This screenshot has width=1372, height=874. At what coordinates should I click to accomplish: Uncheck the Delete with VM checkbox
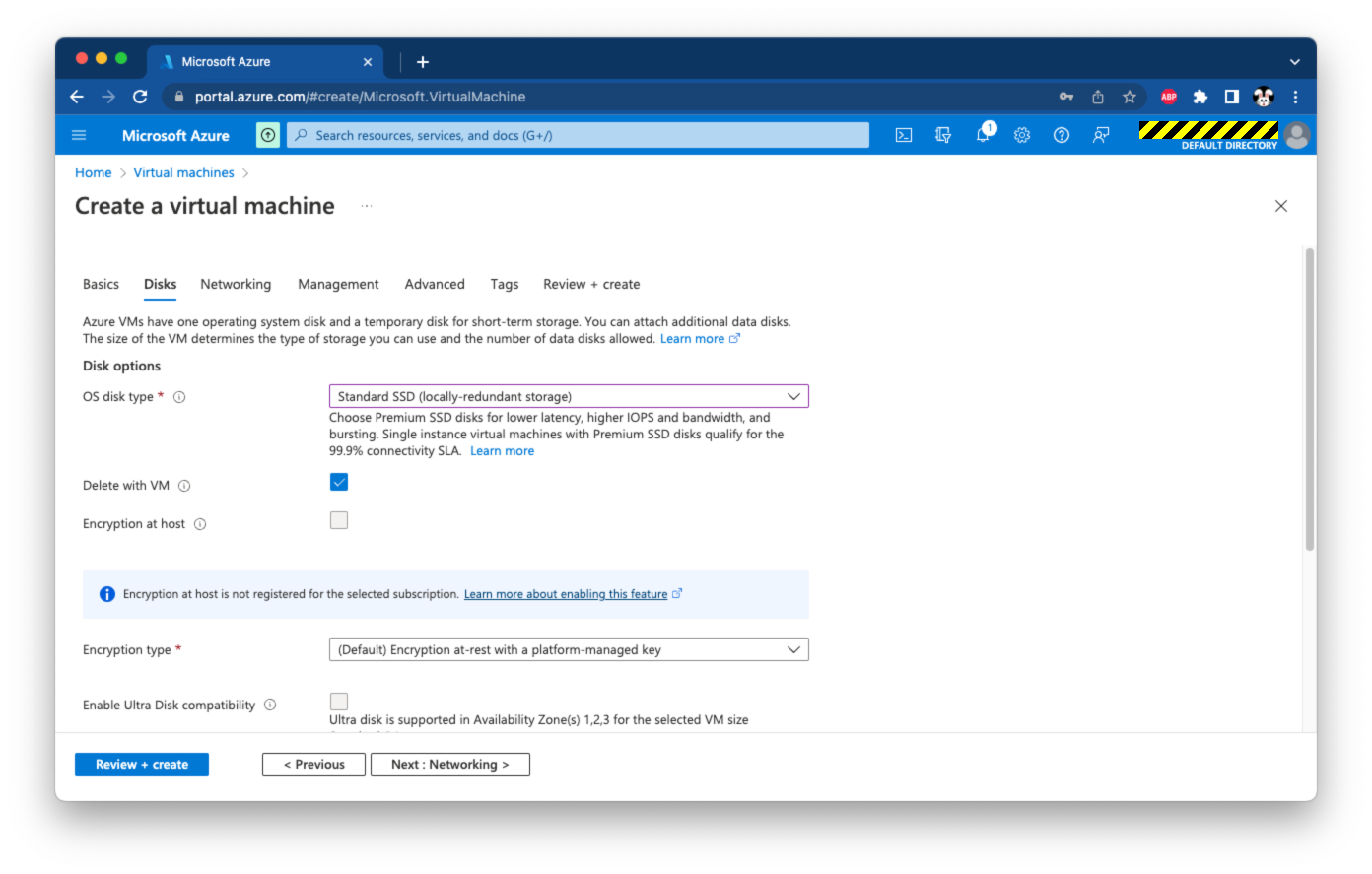[339, 482]
